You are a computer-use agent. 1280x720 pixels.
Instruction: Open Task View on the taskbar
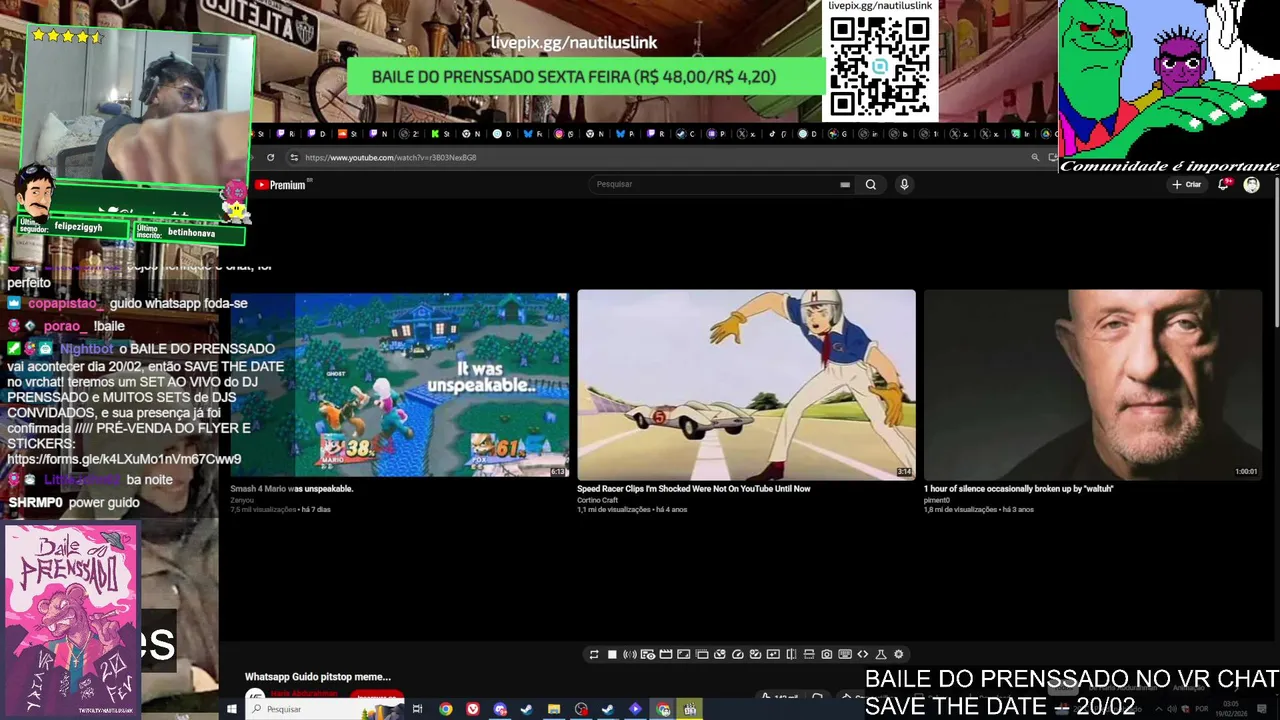coord(417,709)
